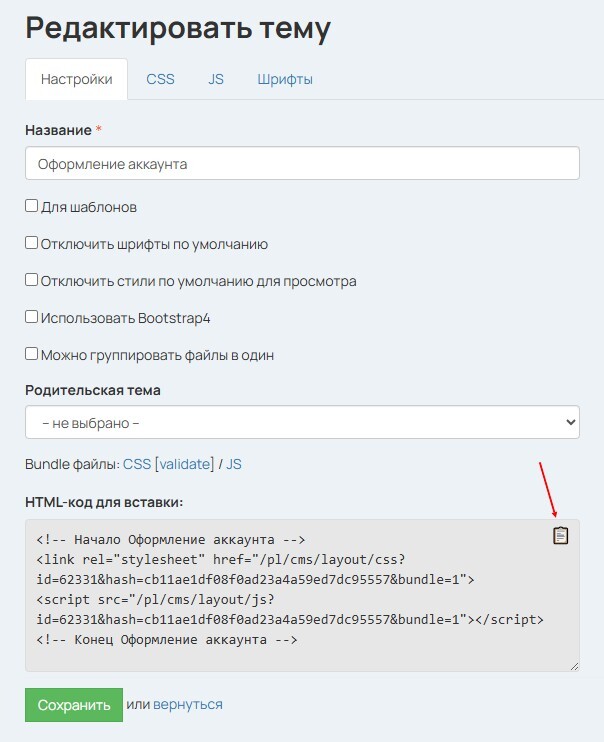604x742 pixels.
Task: Enable Использовать Bootstrap4 option
Action: click(x=32, y=317)
